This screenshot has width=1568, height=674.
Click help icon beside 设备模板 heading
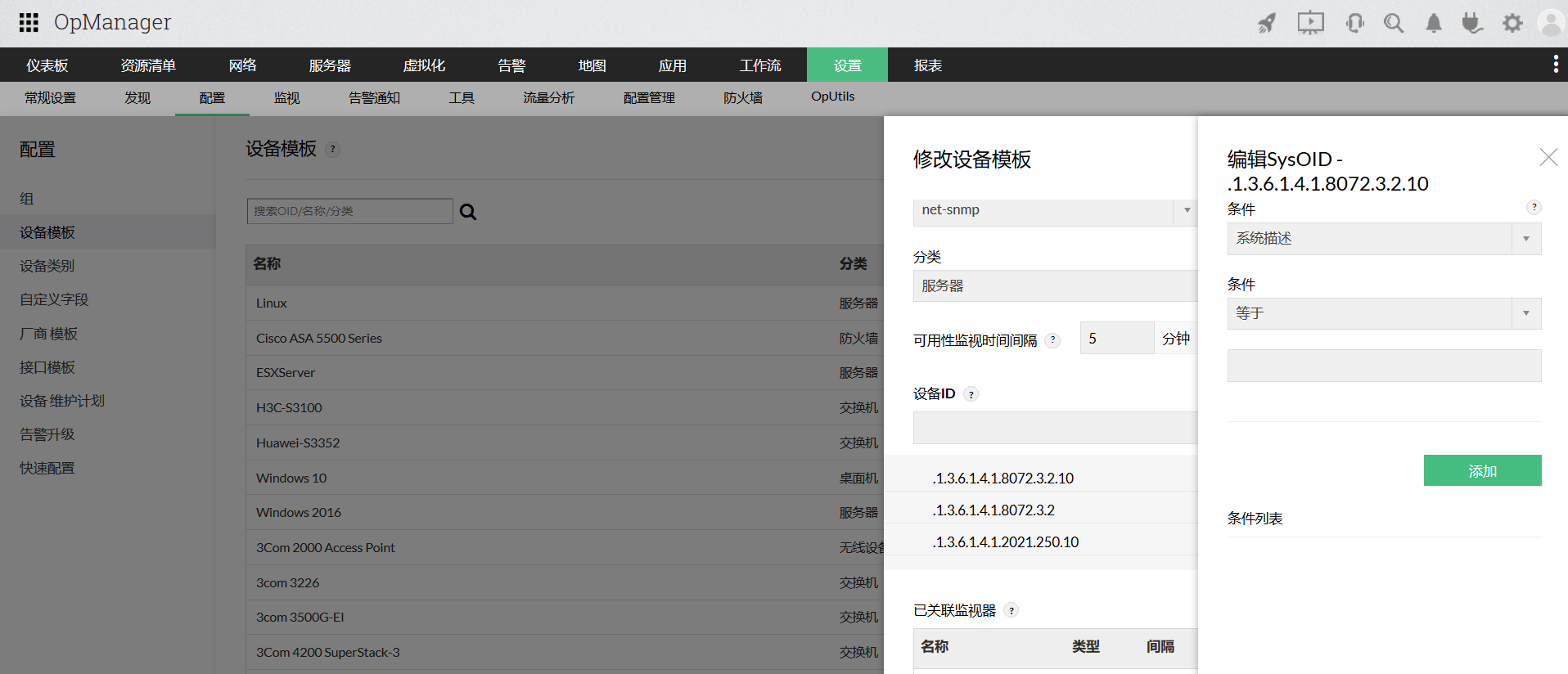click(x=332, y=150)
